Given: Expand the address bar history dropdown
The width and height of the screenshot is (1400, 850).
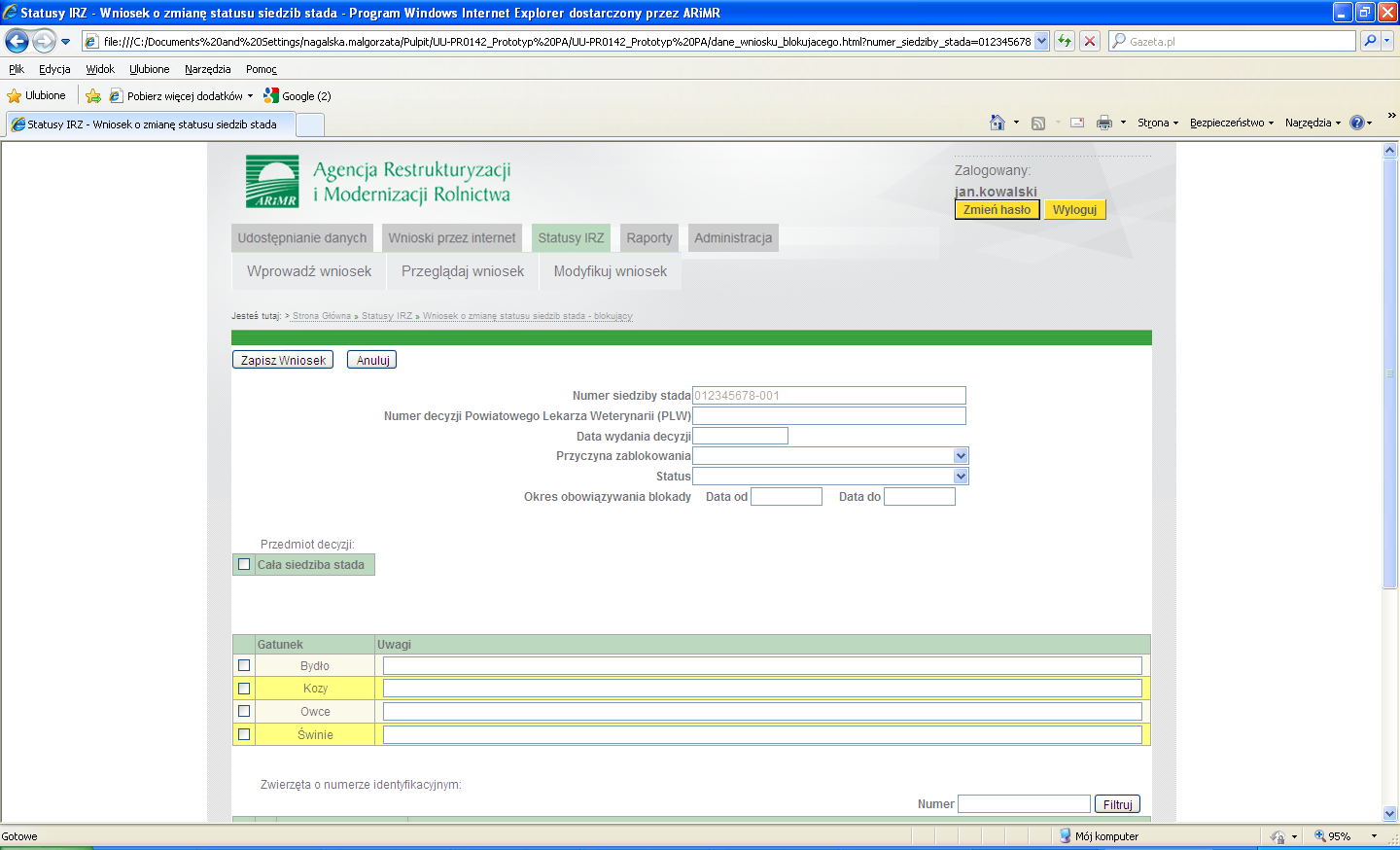Looking at the screenshot, I should pos(1042,41).
